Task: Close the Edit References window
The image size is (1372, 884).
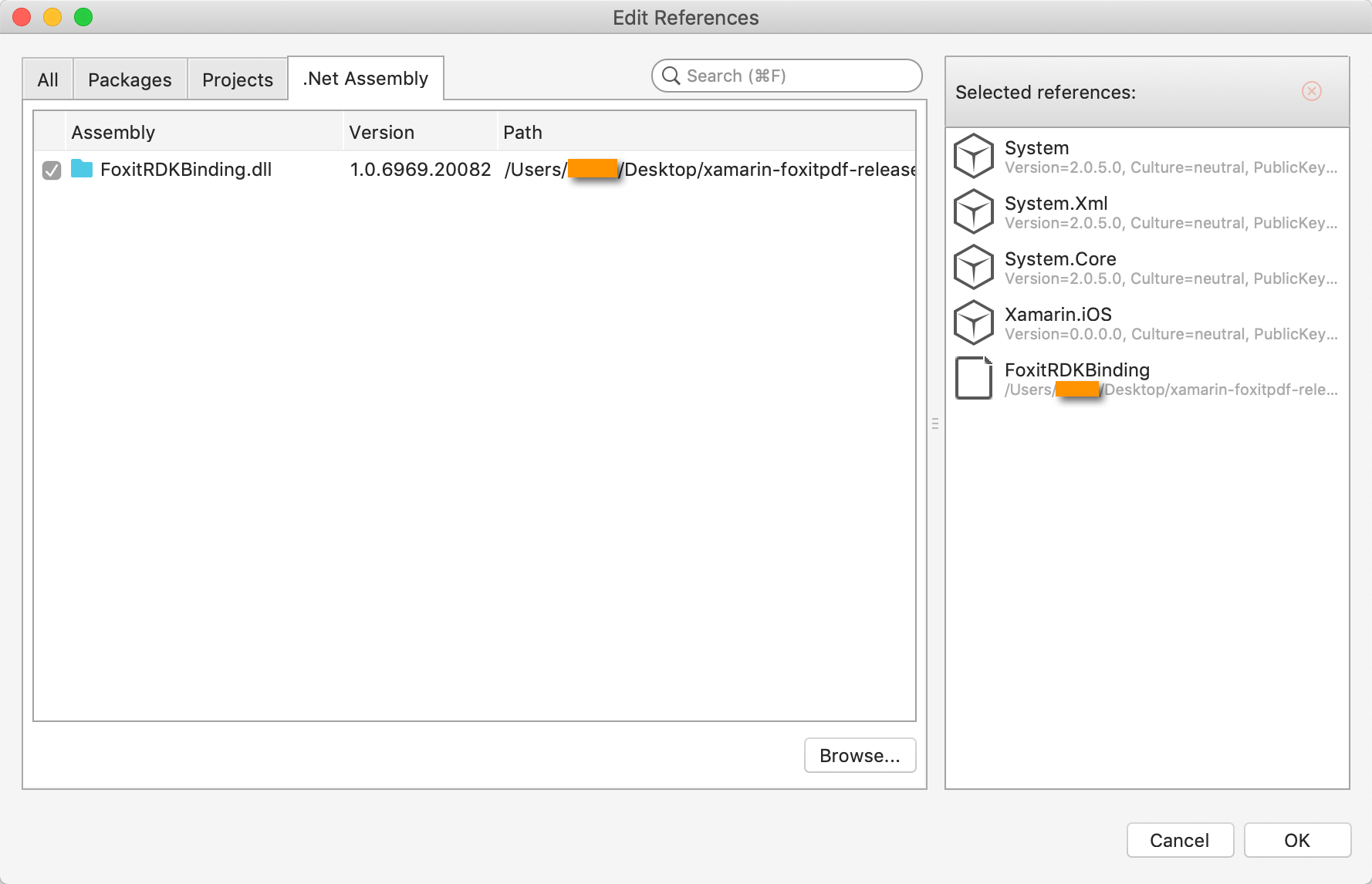Action: [22, 17]
